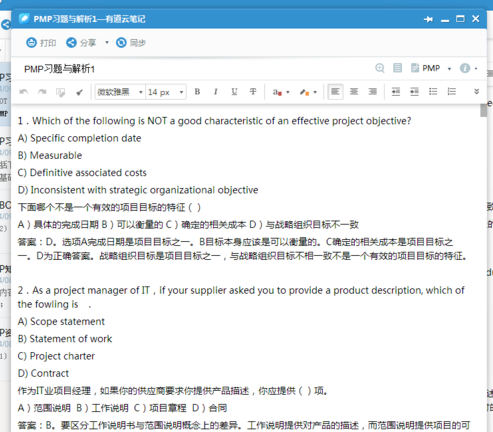Click text 'B) Statement of work'

(65, 339)
